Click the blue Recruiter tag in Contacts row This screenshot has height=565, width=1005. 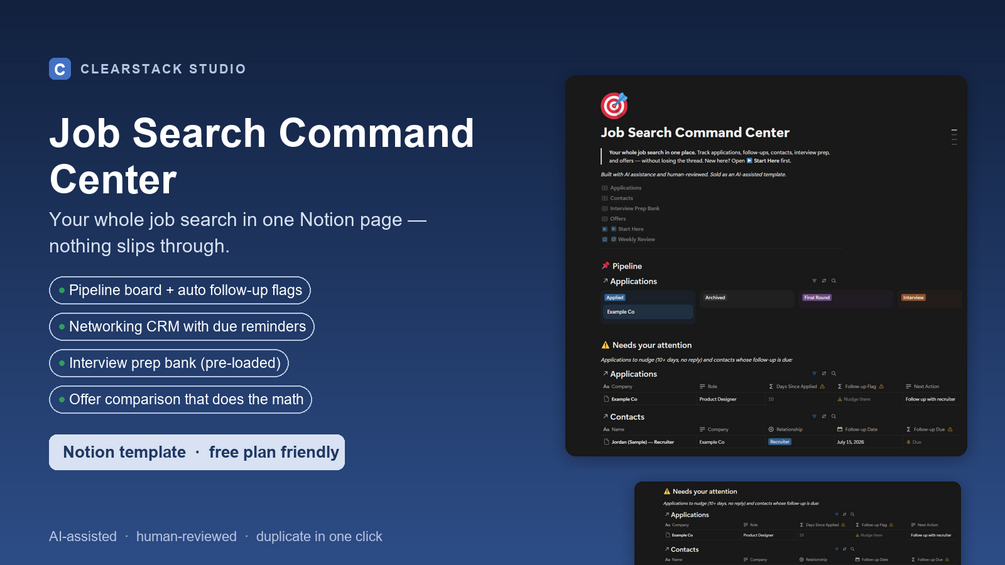click(779, 442)
